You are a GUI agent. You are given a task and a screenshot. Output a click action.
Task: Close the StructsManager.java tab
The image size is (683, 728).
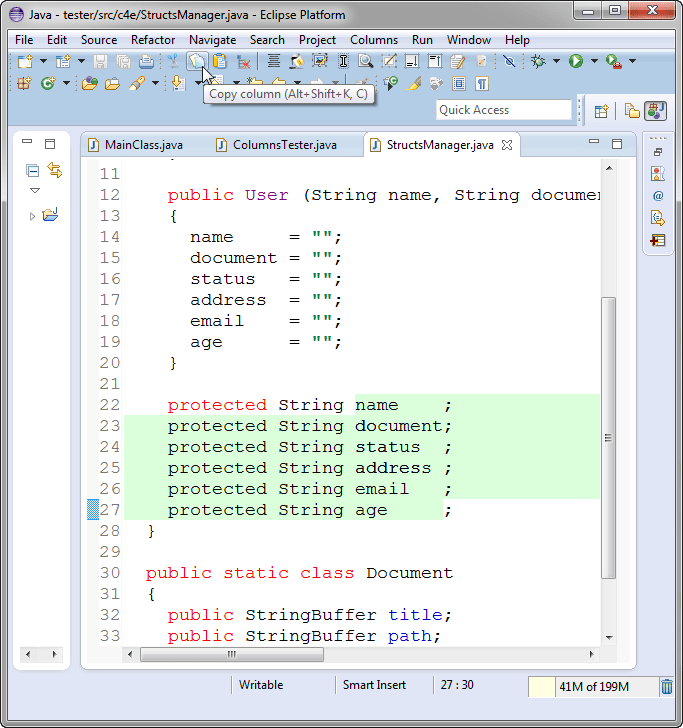click(x=507, y=145)
